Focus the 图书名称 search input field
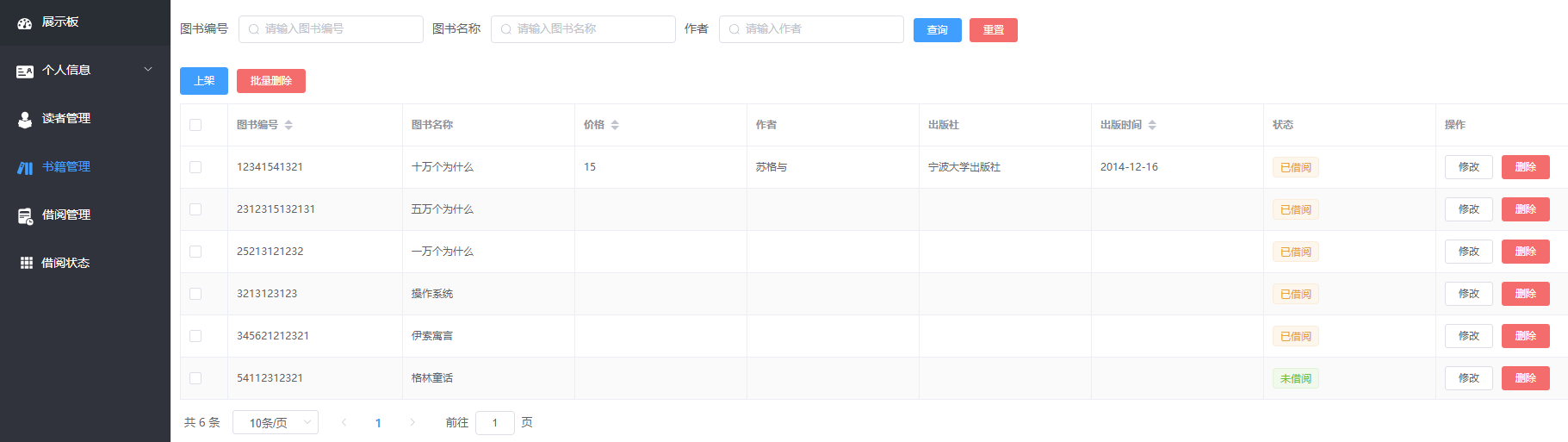 point(583,29)
